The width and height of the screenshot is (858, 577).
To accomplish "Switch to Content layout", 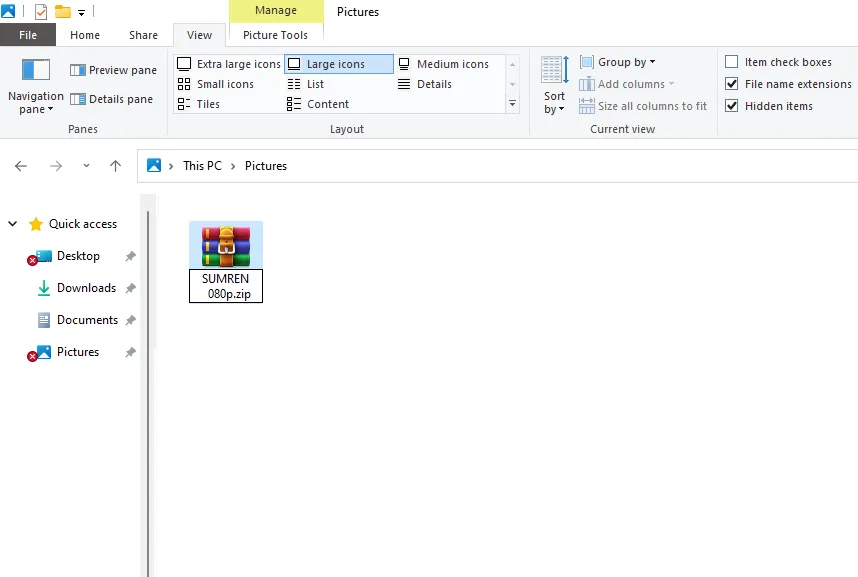I will coord(318,104).
